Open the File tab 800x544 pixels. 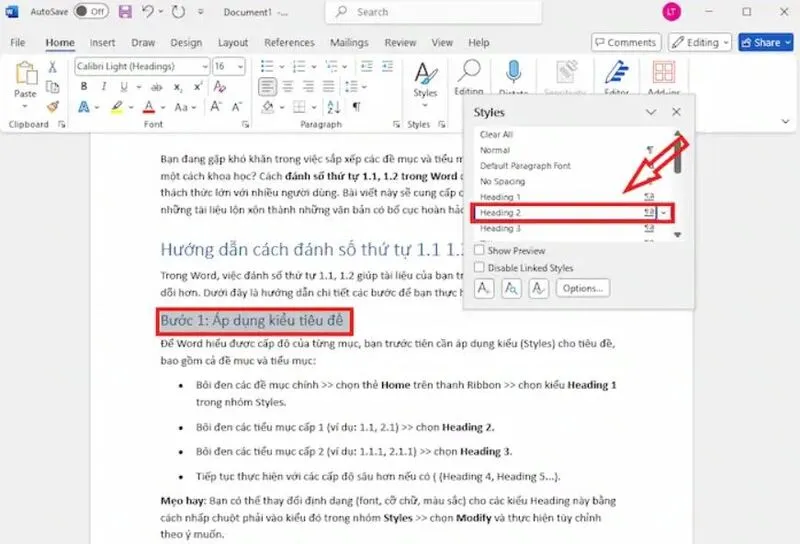pos(18,43)
